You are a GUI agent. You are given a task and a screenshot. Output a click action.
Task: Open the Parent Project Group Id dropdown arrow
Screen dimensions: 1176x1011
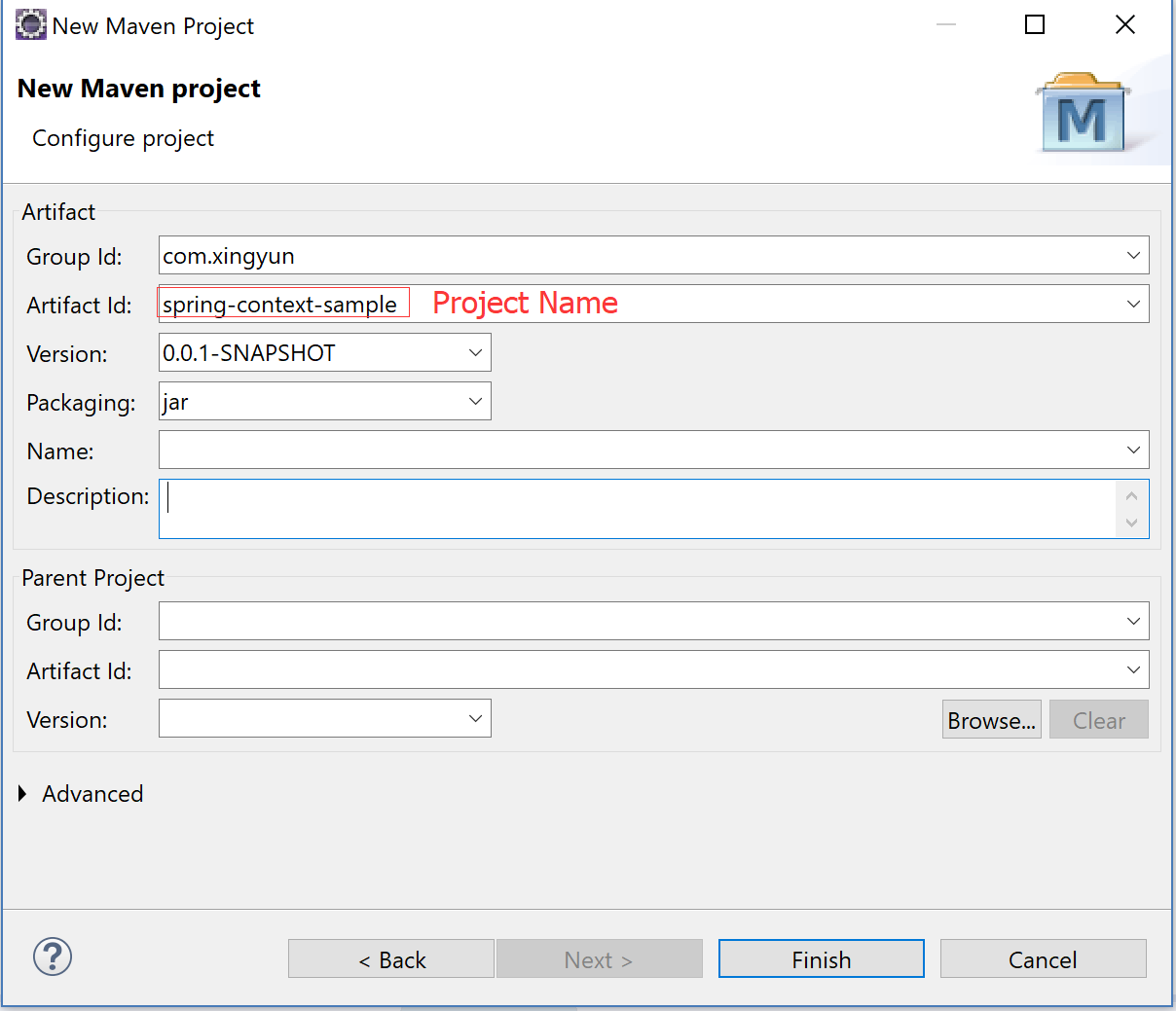tap(1133, 622)
